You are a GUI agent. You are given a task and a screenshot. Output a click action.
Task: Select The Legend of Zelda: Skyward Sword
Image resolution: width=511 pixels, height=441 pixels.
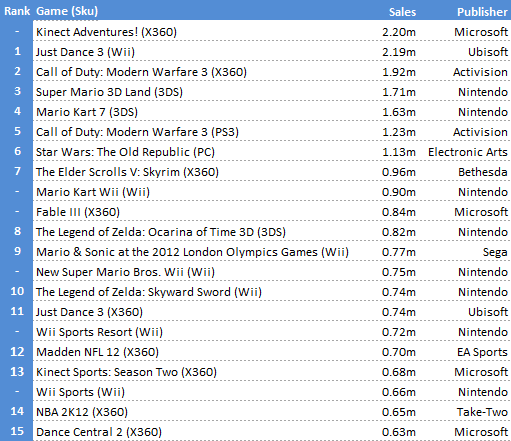(149, 292)
